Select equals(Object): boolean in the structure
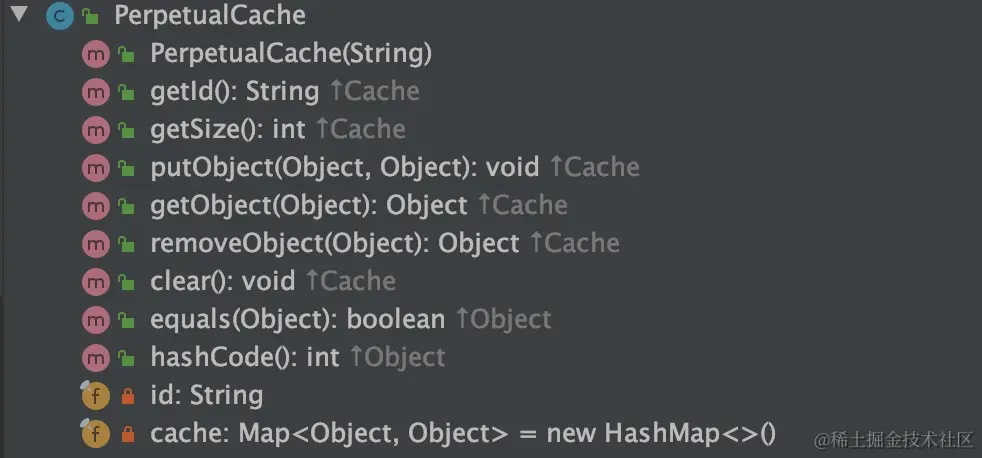Image resolution: width=982 pixels, height=458 pixels. pos(297,320)
